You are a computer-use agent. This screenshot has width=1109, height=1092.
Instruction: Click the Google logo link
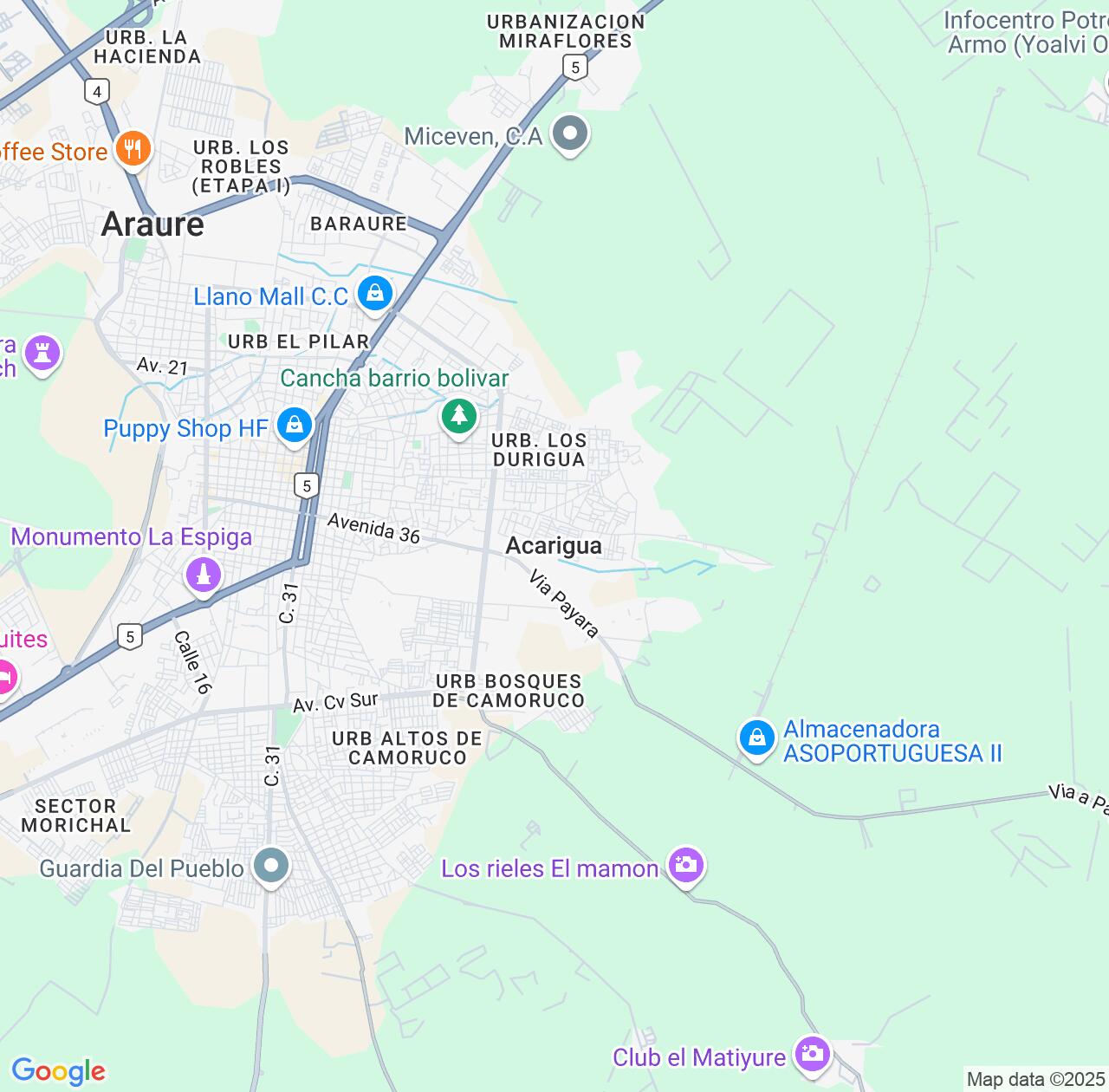click(x=58, y=1071)
